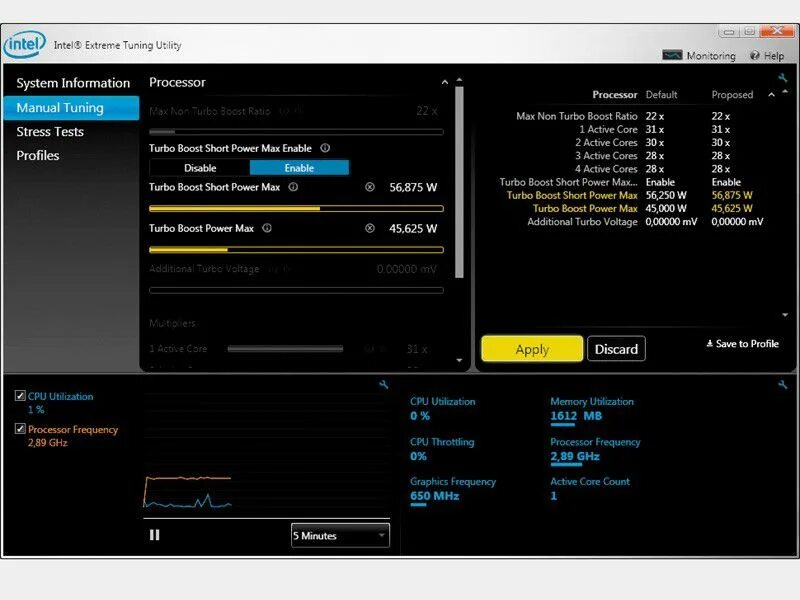800x600 pixels.
Task: Select Manual Tuning section
Action: click(x=71, y=108)
